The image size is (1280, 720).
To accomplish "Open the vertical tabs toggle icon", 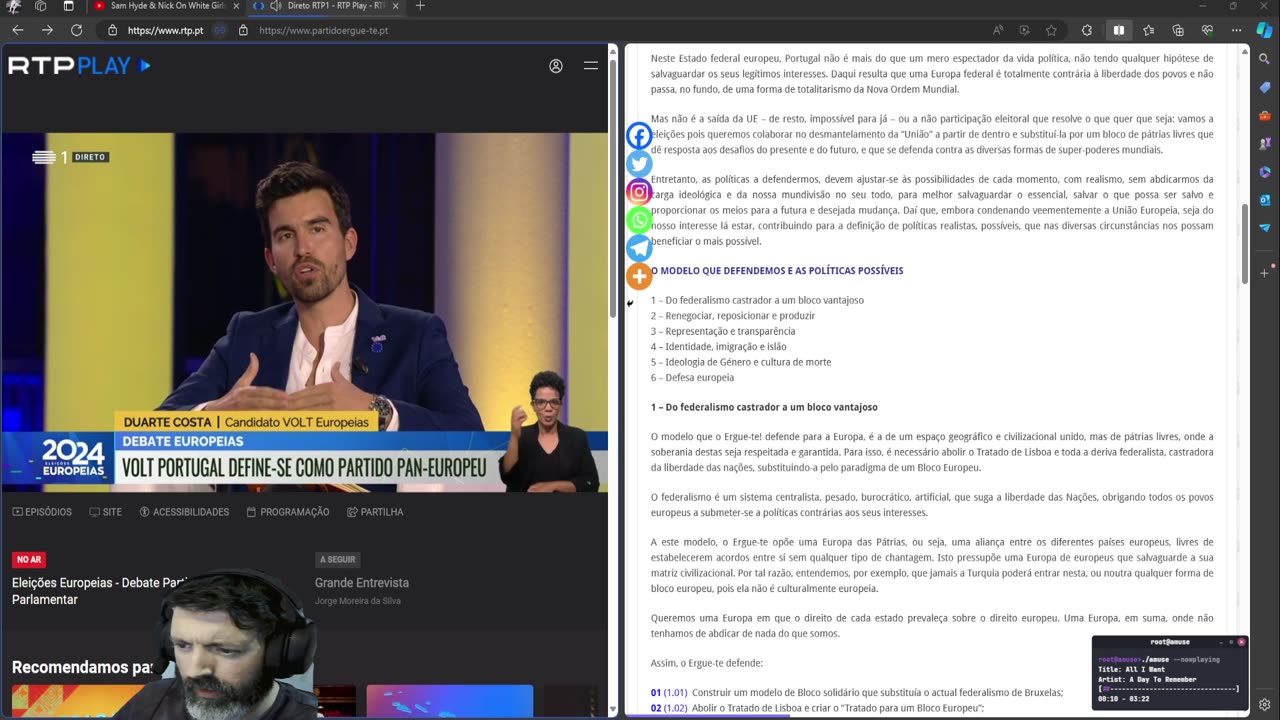I will pyautogui.click(x=68, y=6).
